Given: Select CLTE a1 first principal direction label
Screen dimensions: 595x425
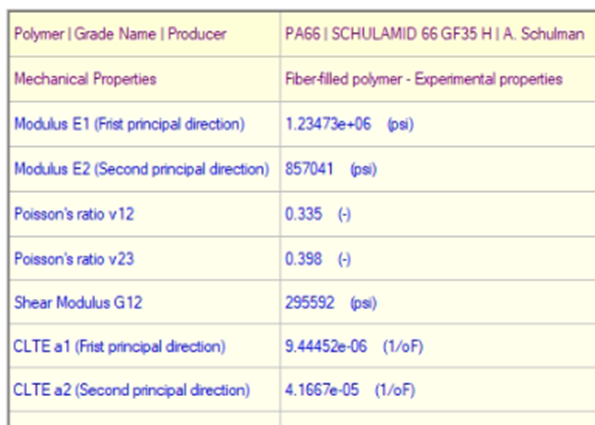Looking at the screenshot, I should click(x=120, y=346).
